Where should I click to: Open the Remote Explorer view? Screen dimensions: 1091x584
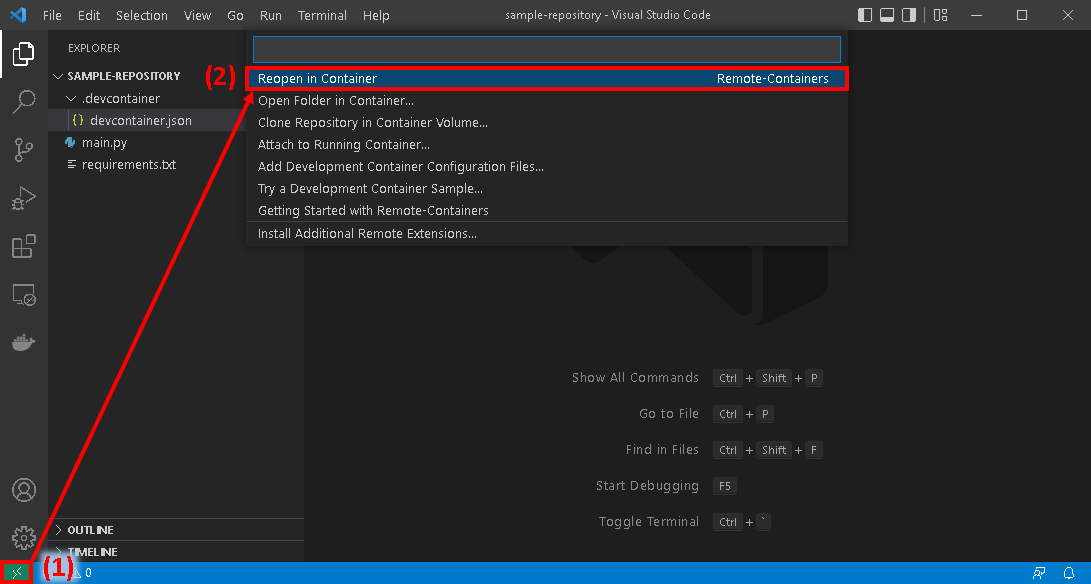[24, 295]
